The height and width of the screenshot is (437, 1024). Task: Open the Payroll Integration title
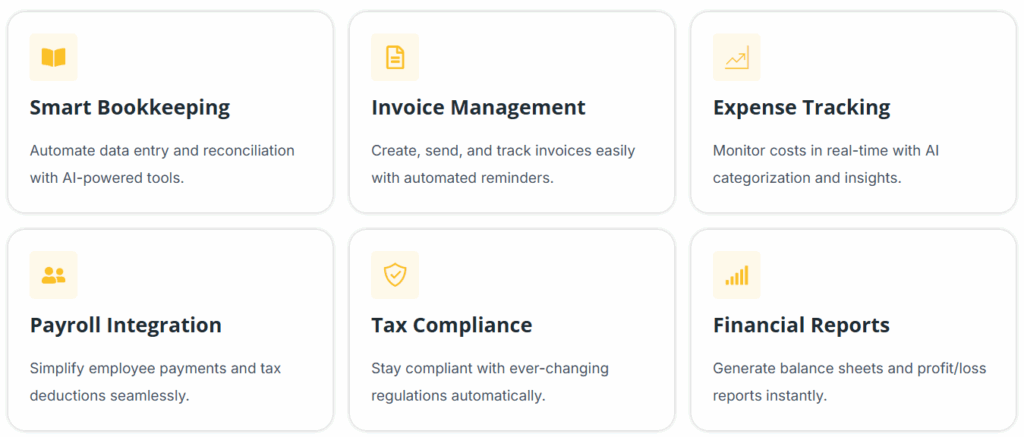pos(126,325)
